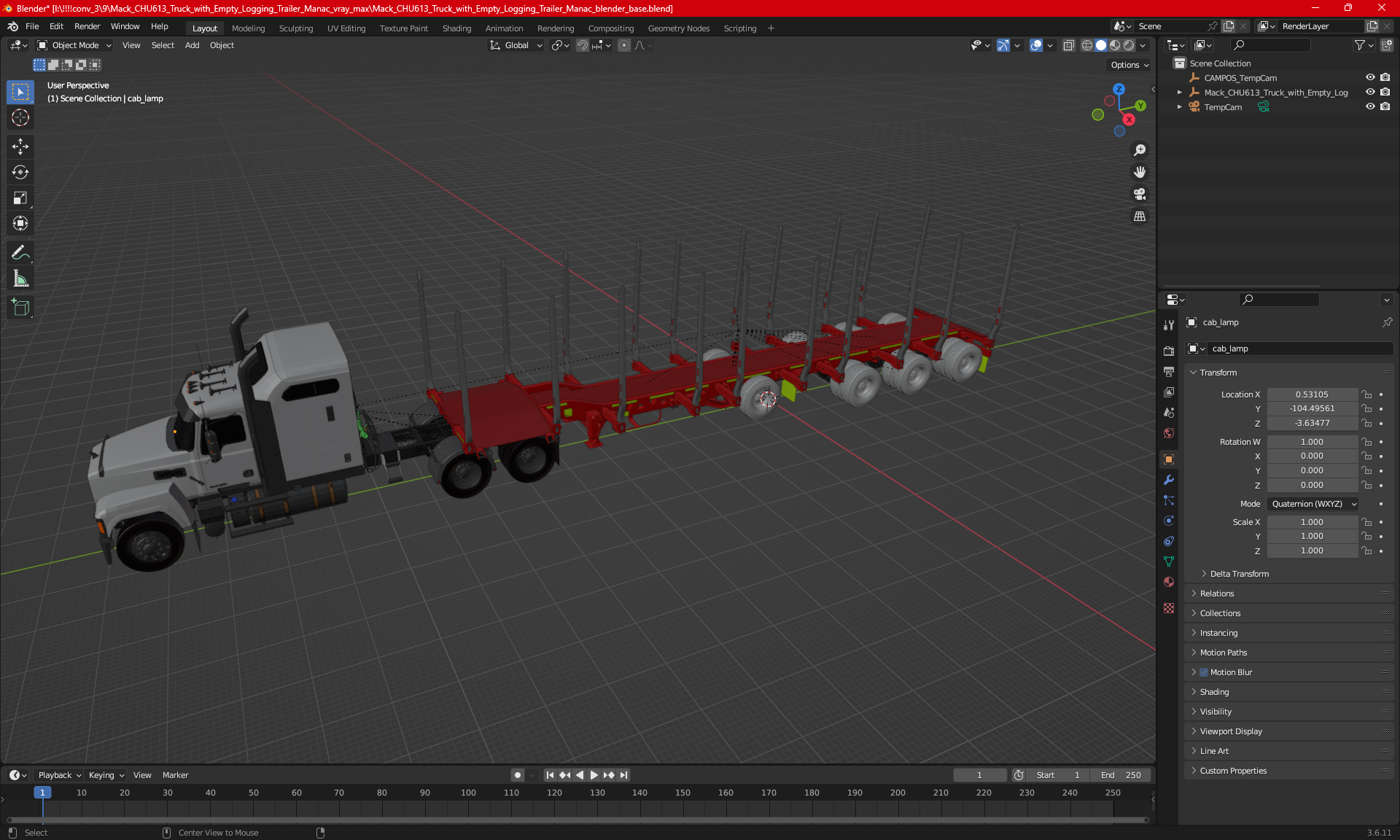Open Global transform orientation dropdown
Viewport: 1400px width, 840px height.
point(516,45)
